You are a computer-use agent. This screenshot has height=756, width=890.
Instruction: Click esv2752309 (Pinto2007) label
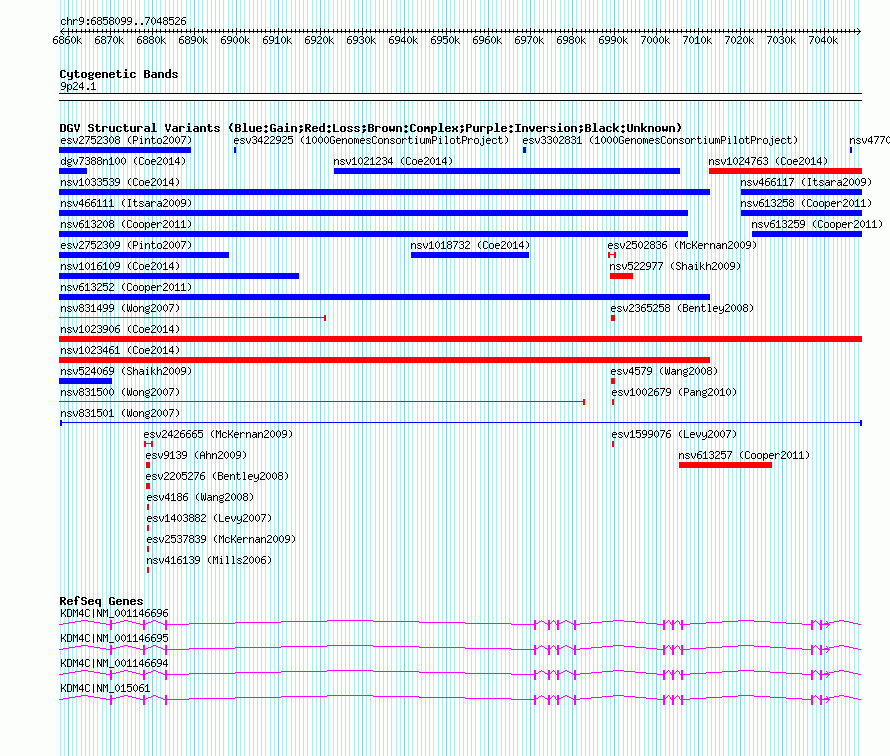126,245
